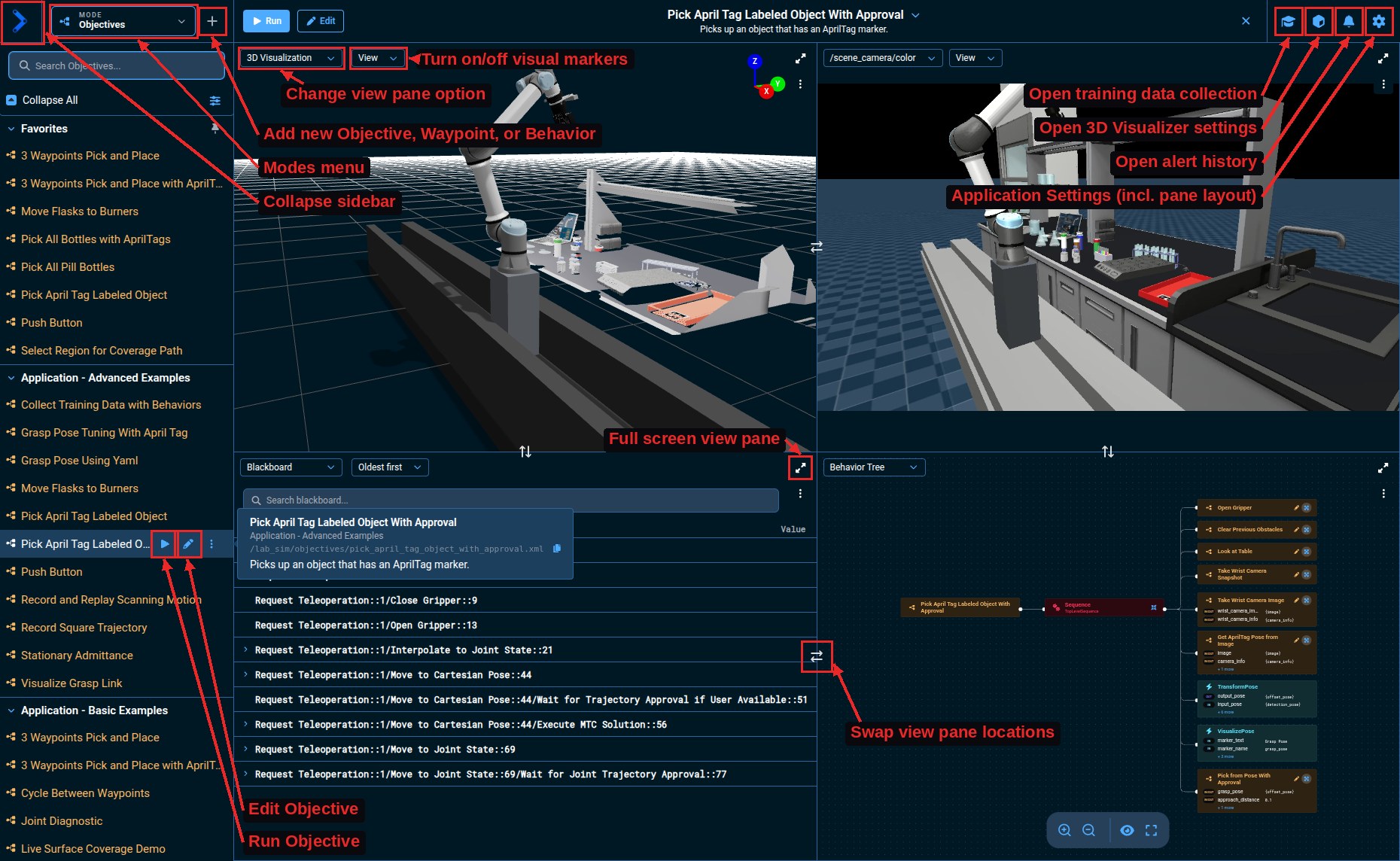Image resolution: width=1400 pixels, height=861 pixels.
Task: Swap the Blackboard and Behavior Tree panes
Action: pyautogui.click(x=817, y=656)
